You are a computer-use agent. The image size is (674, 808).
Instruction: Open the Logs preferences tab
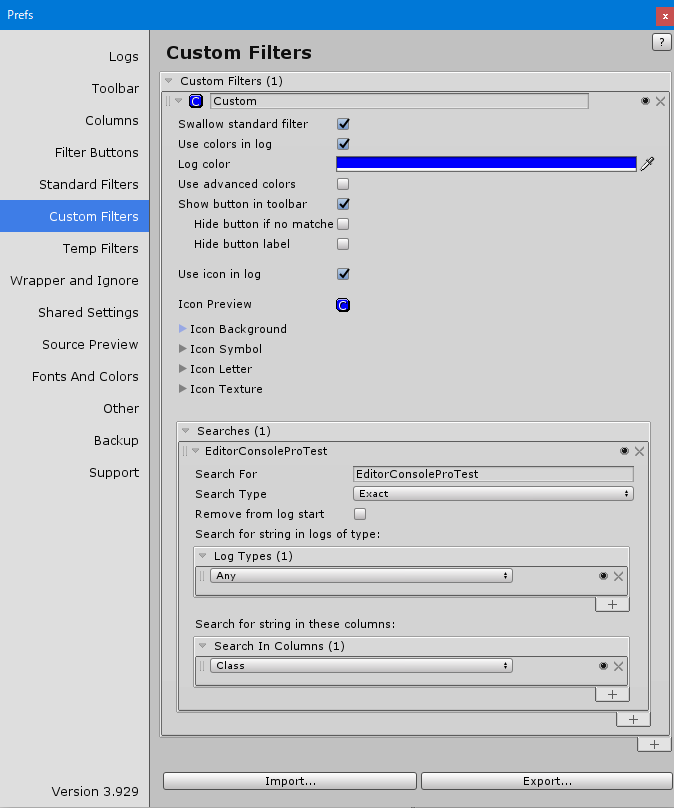(75, 57)
